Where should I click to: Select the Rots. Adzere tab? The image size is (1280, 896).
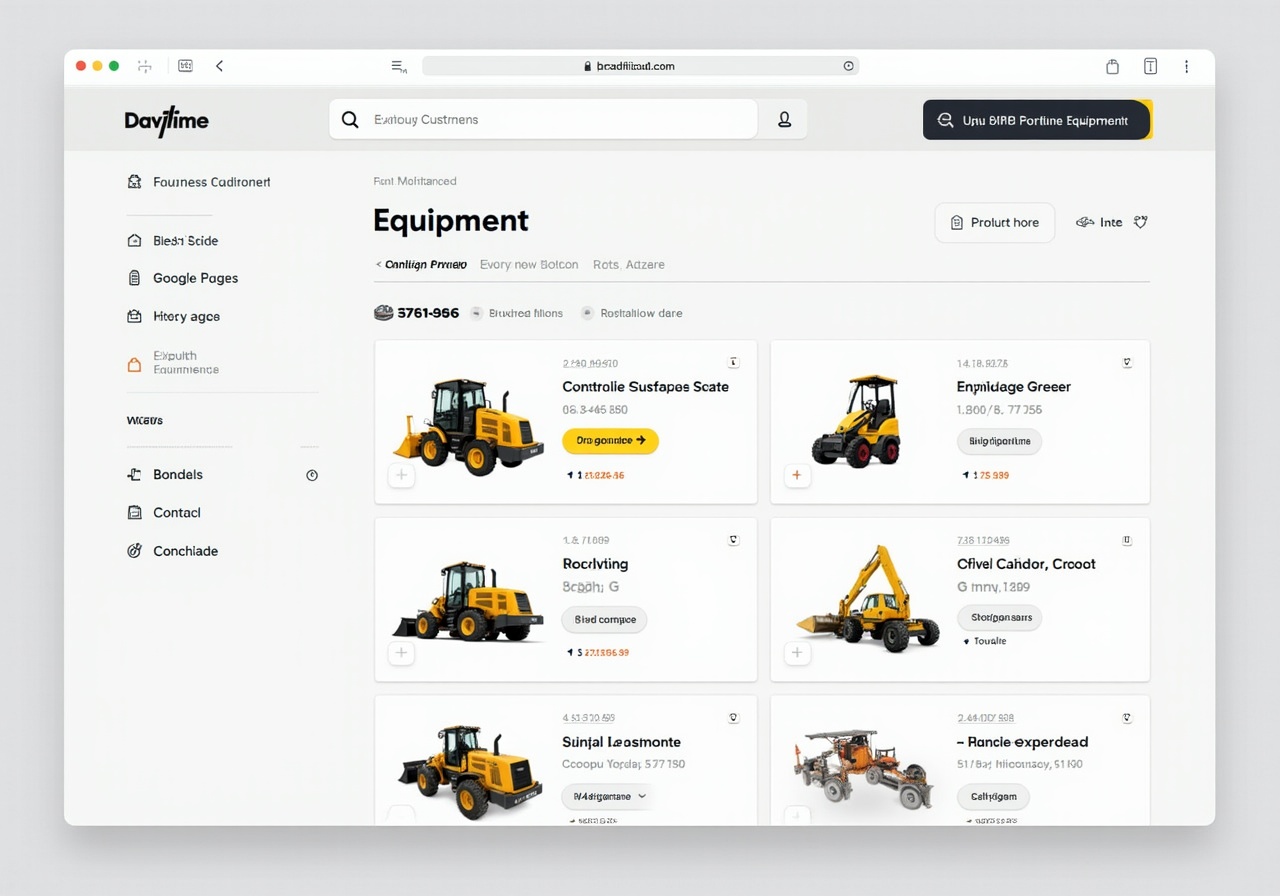point(628,265)
